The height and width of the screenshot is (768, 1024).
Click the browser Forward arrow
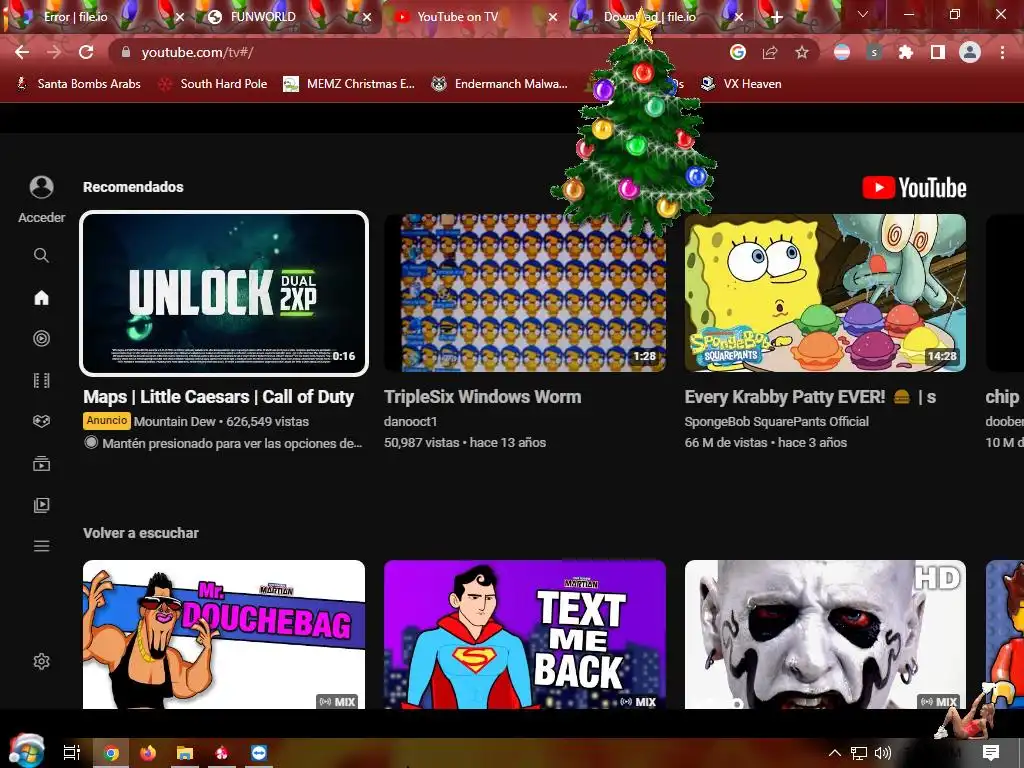[54, 52]
